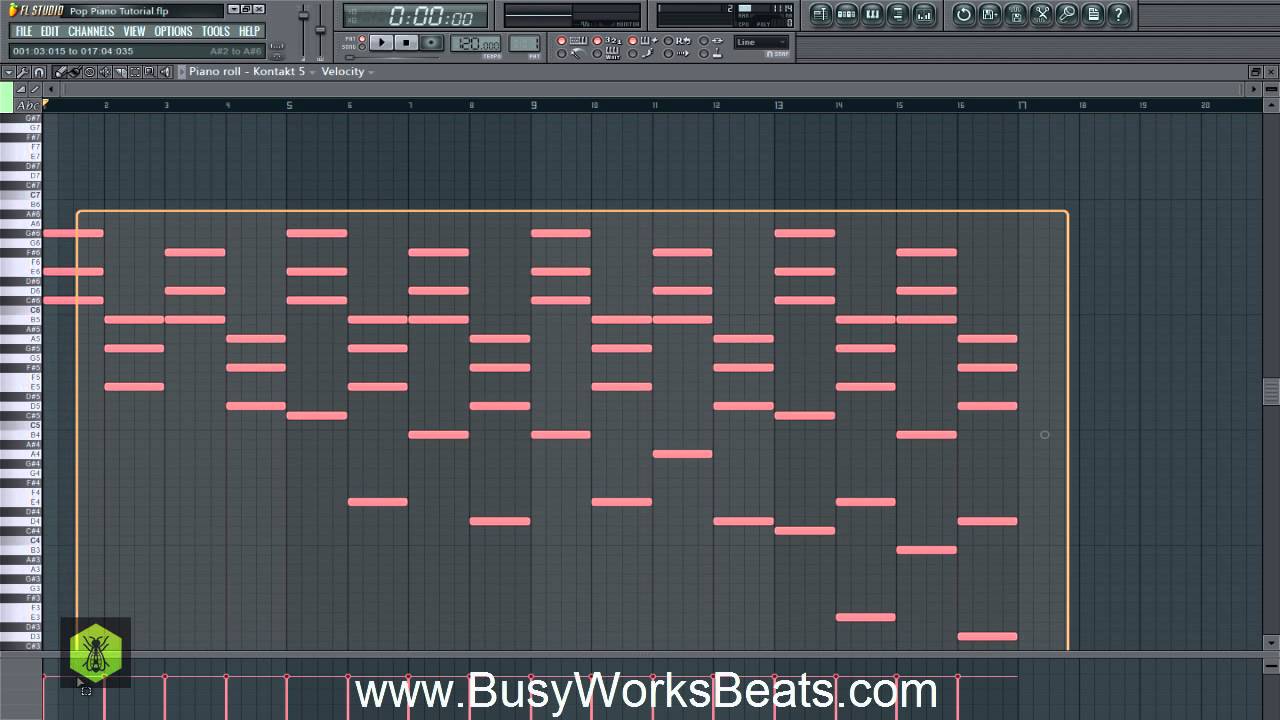This screenshot has height=720, width=1280.
Task: Select the Mute tool in piano roll
Action: tap(105, 72)
